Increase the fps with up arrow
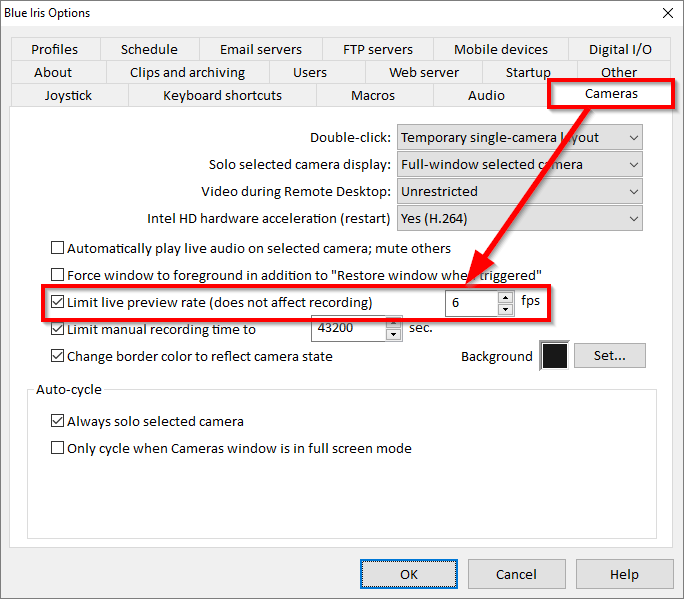 [505, 298]
